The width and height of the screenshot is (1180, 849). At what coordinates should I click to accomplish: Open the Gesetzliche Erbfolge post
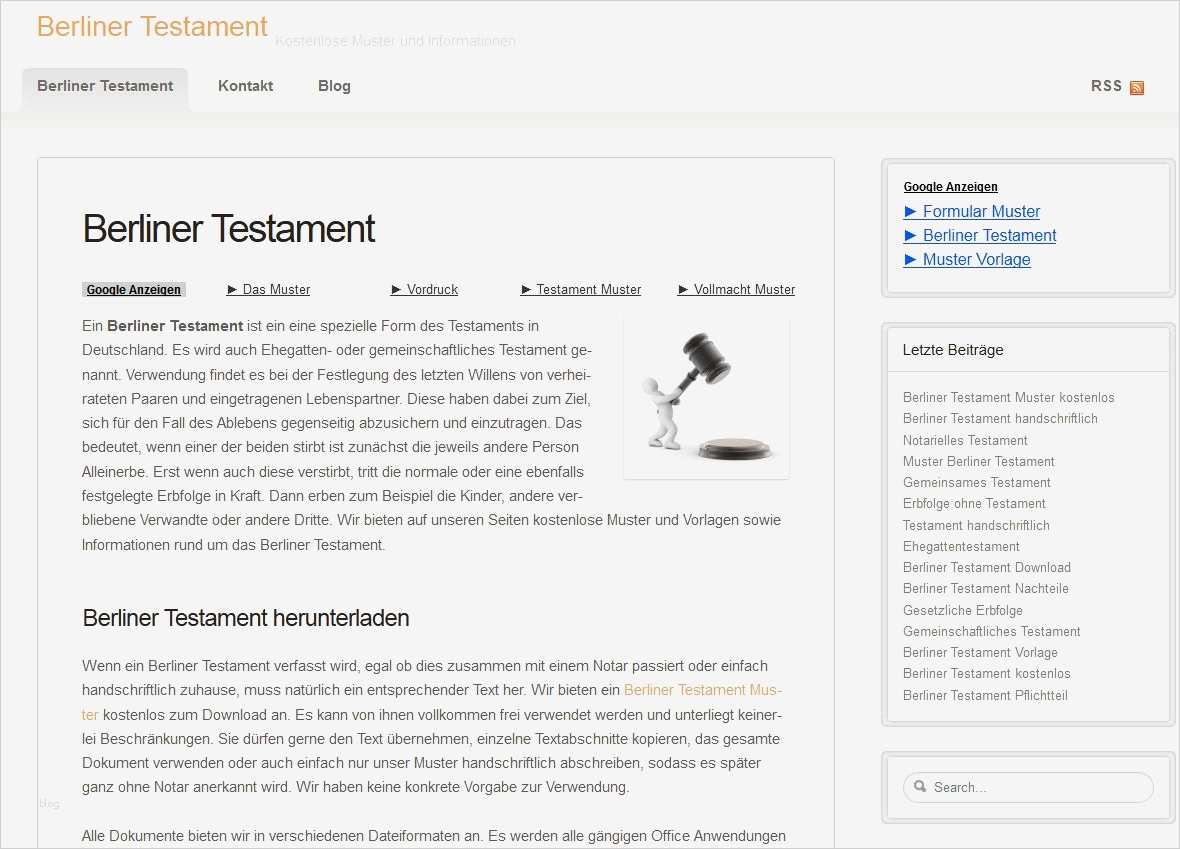point(962,610)
